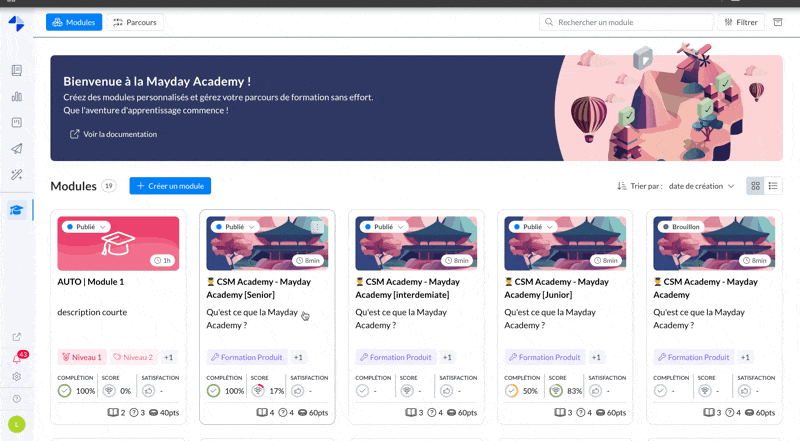
Task: Open the Voir la documentation link
Action: (113, 134)
